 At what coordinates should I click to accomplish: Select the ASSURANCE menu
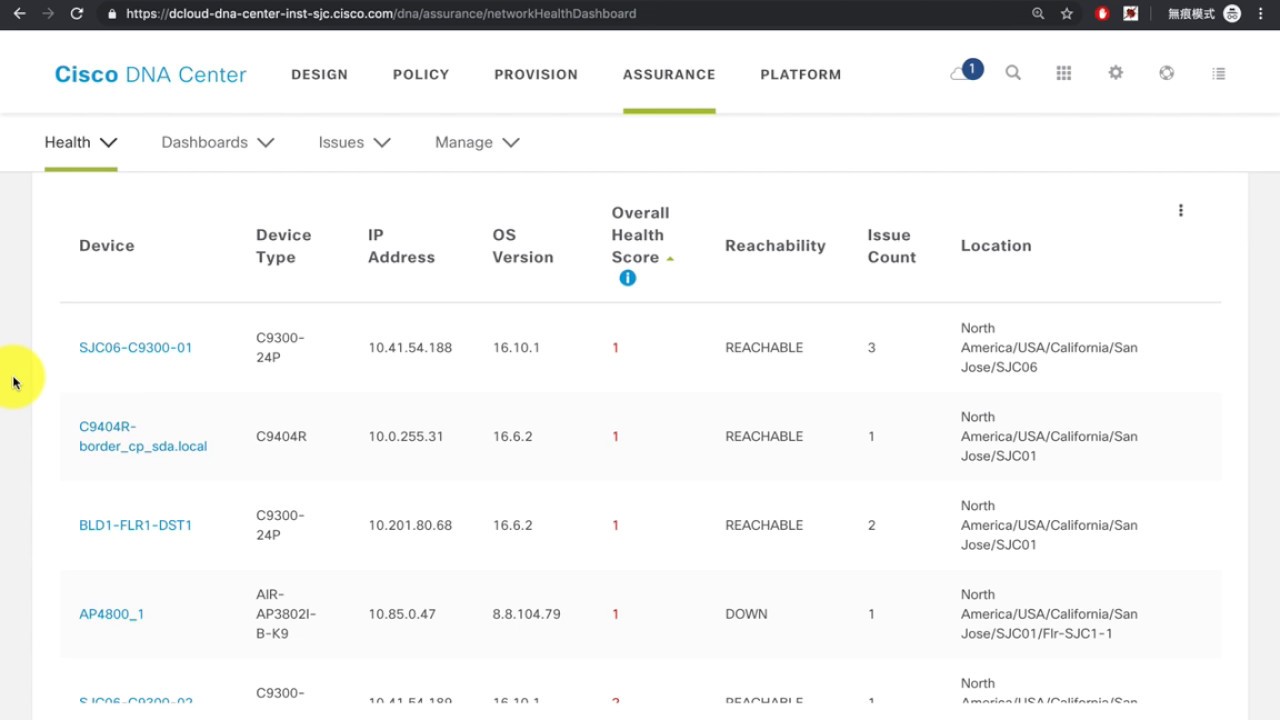point(669,74)
